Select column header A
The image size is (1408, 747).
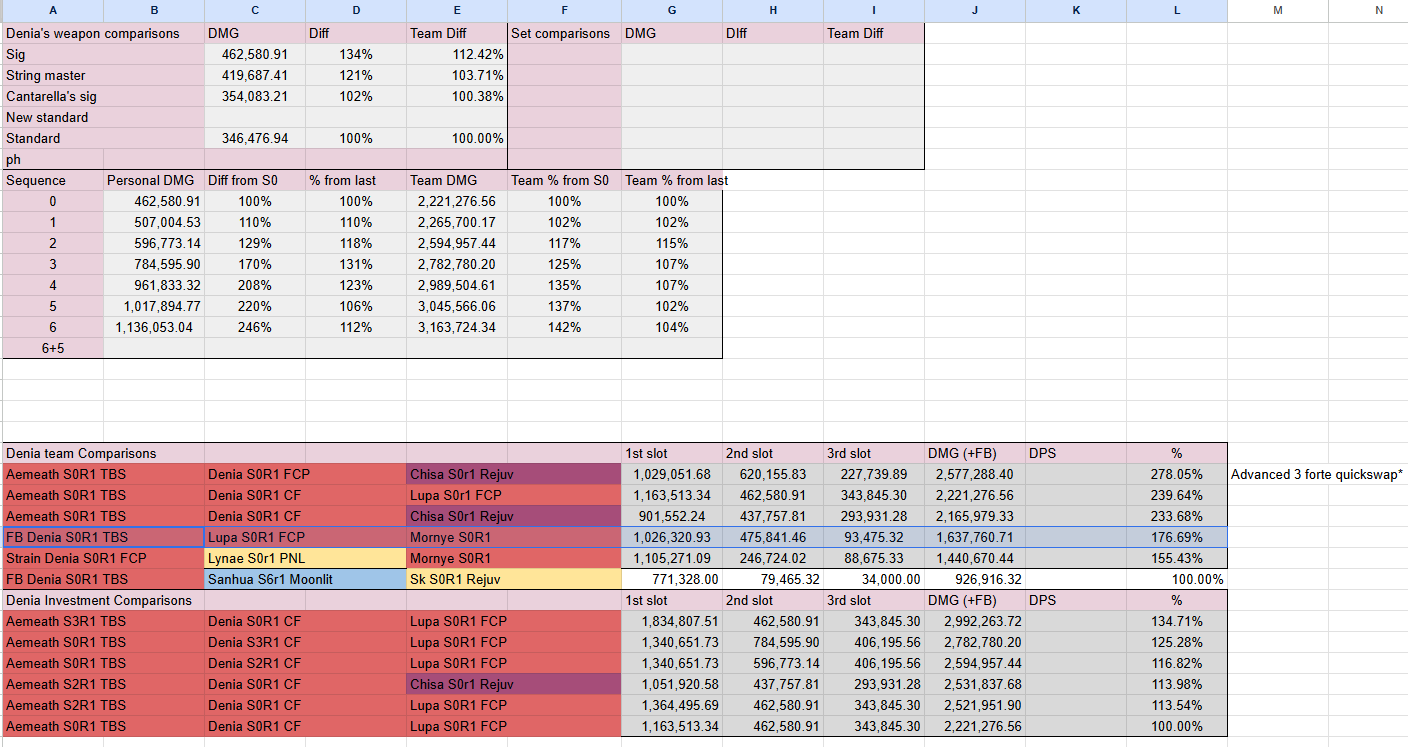[x=53, y=11]
